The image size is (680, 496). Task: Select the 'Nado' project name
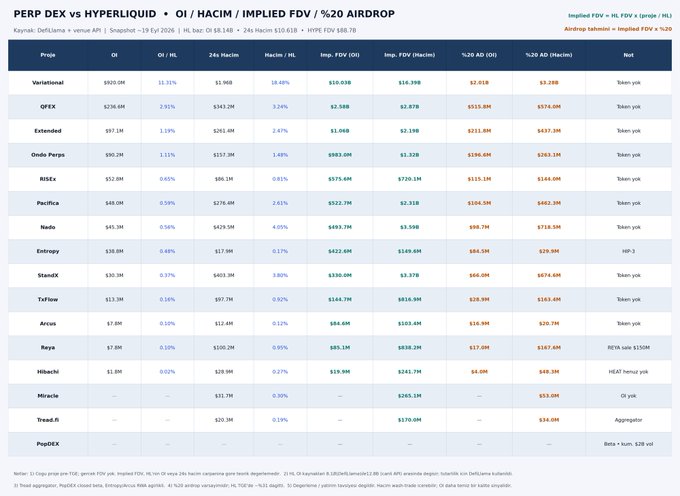click(48, 227)
